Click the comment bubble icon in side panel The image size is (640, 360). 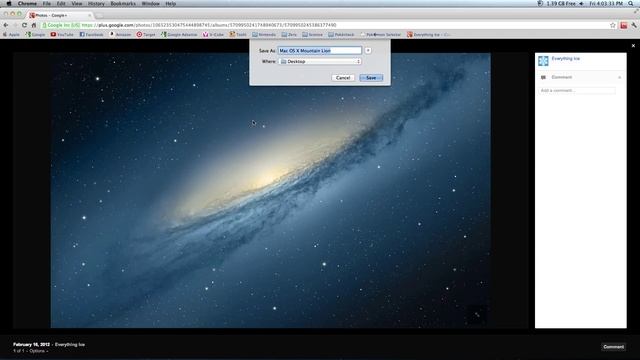(x=543, y=77)
